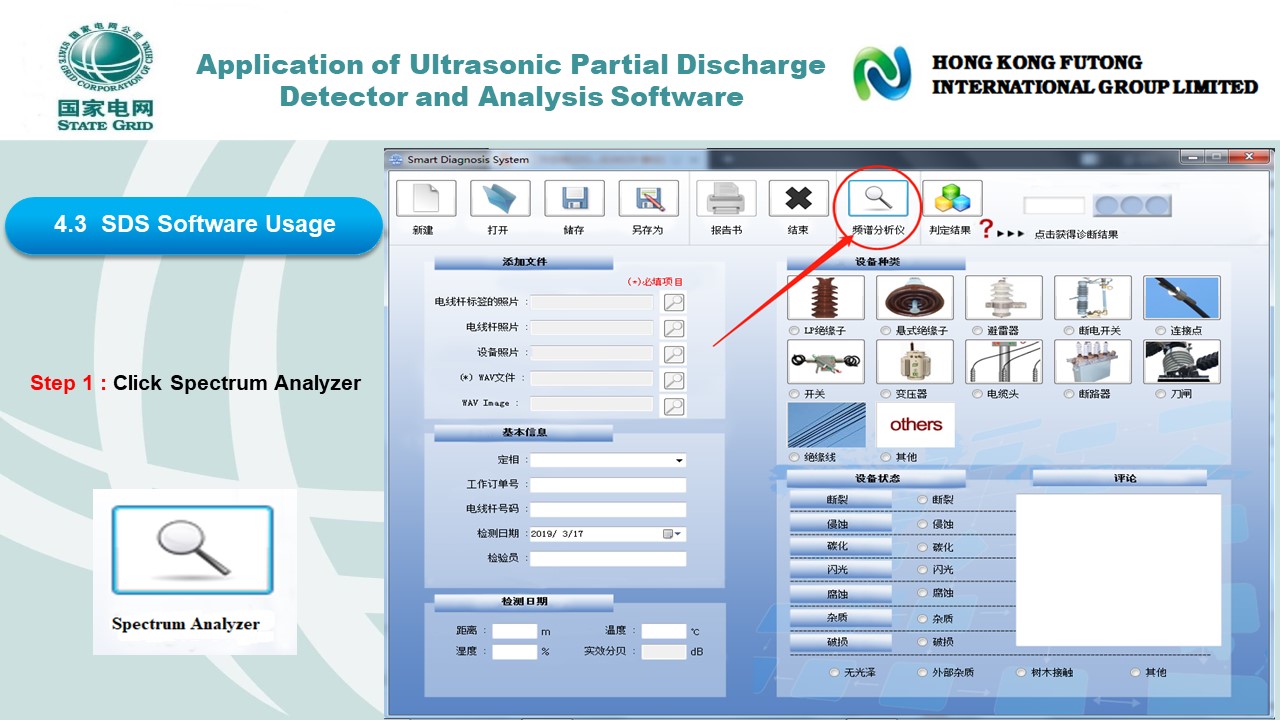Click into the 检验员 input field

608,559
